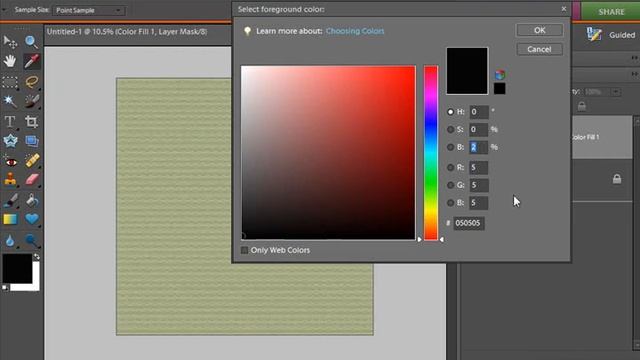Click the H hue value field
640x360 pixels.
(x=478, y=112)
